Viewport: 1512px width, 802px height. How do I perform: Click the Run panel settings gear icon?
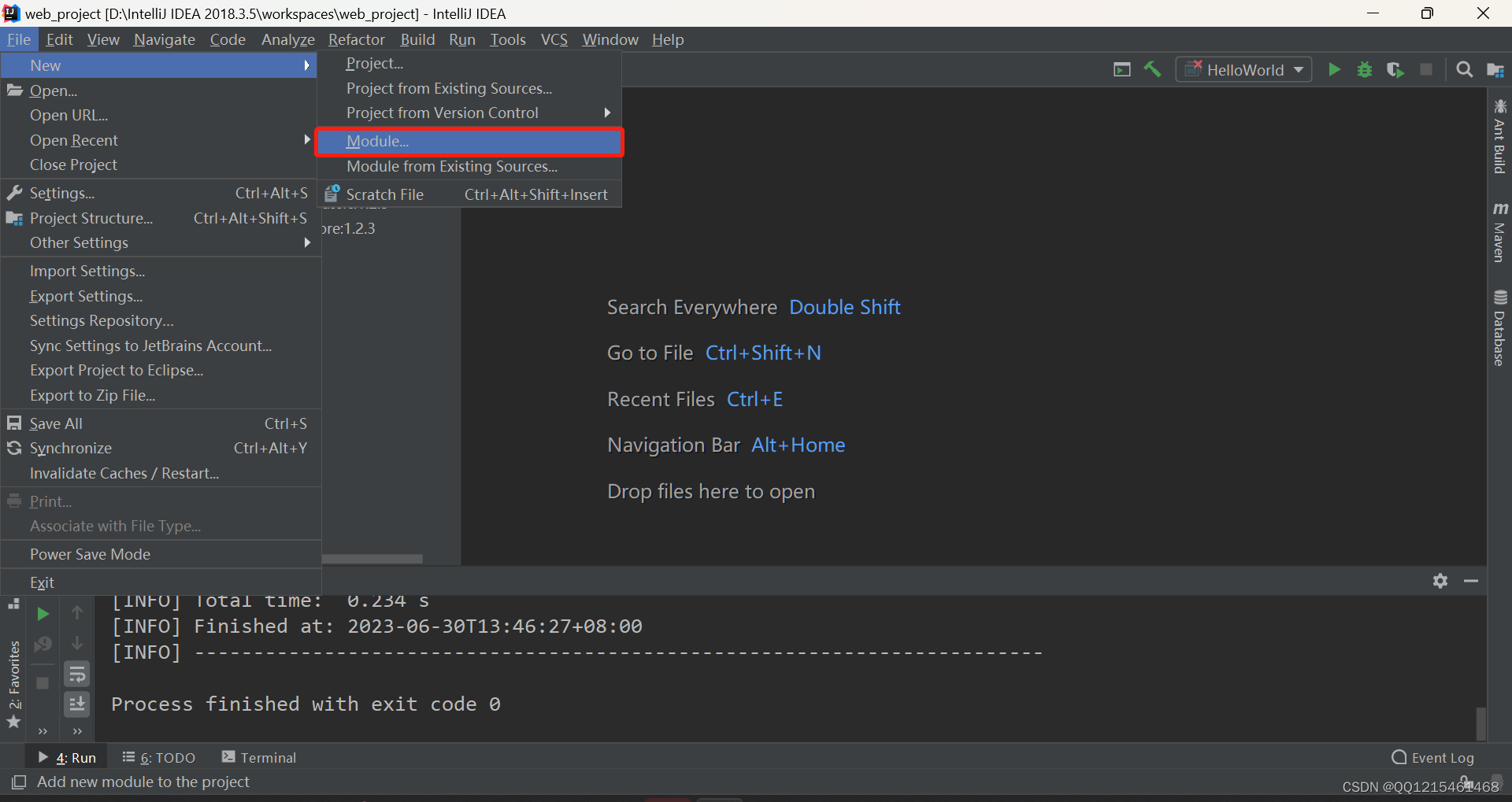(1440, 581)
